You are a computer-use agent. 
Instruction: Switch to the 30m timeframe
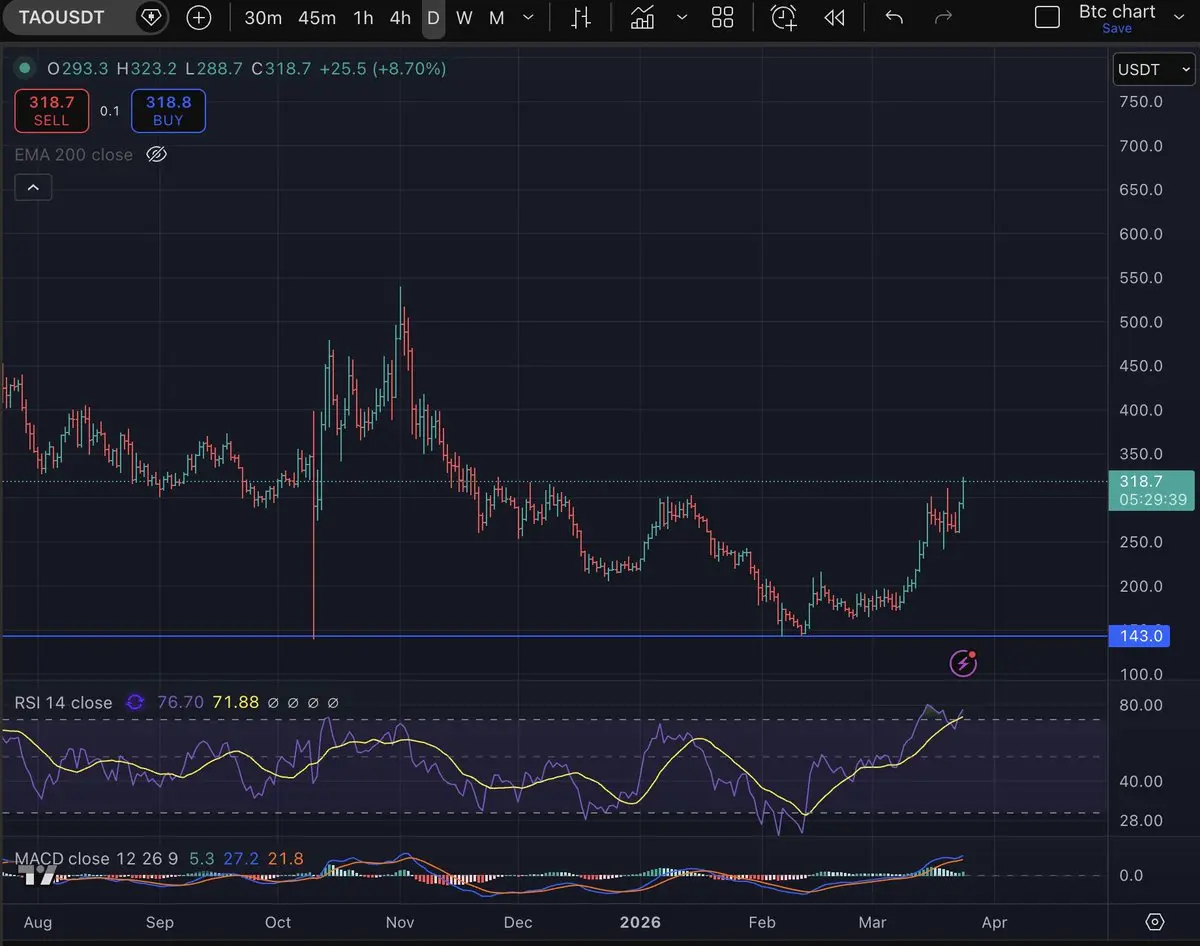coord(263,18)
